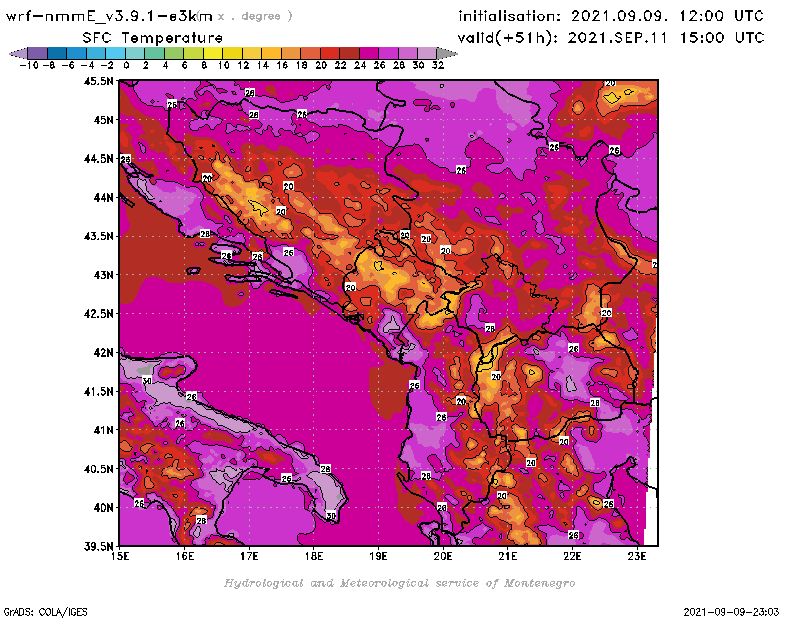The height and width of the screenshot is (618, 800).
Task: Click the dark magenta swatch between 24 and 26
Action: pyautogui.click(x=368, y=53)
